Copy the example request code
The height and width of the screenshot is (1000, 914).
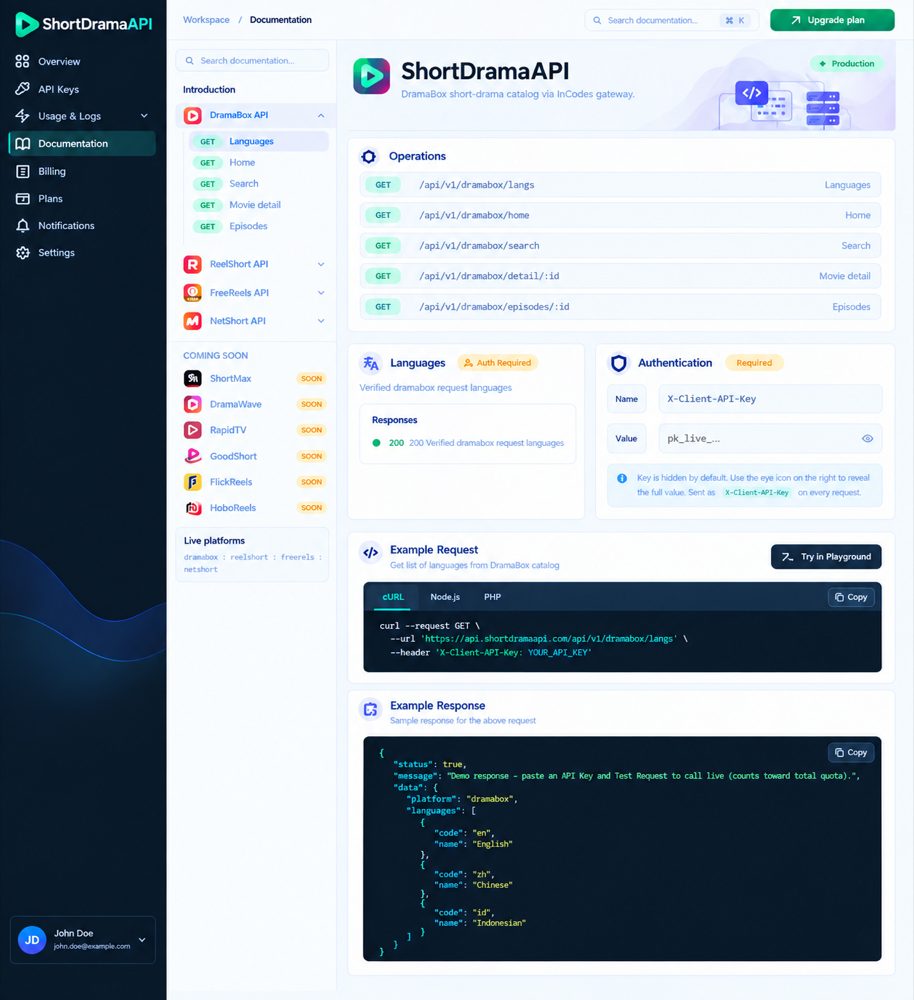(851, 597)
